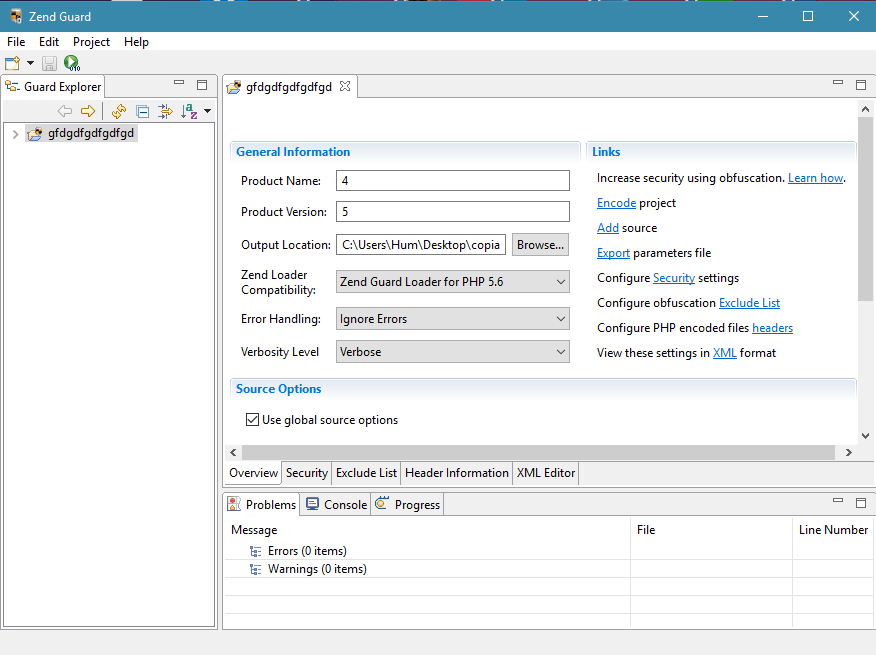Click the Back arrow in Guard Explorer

pos(65,111)
